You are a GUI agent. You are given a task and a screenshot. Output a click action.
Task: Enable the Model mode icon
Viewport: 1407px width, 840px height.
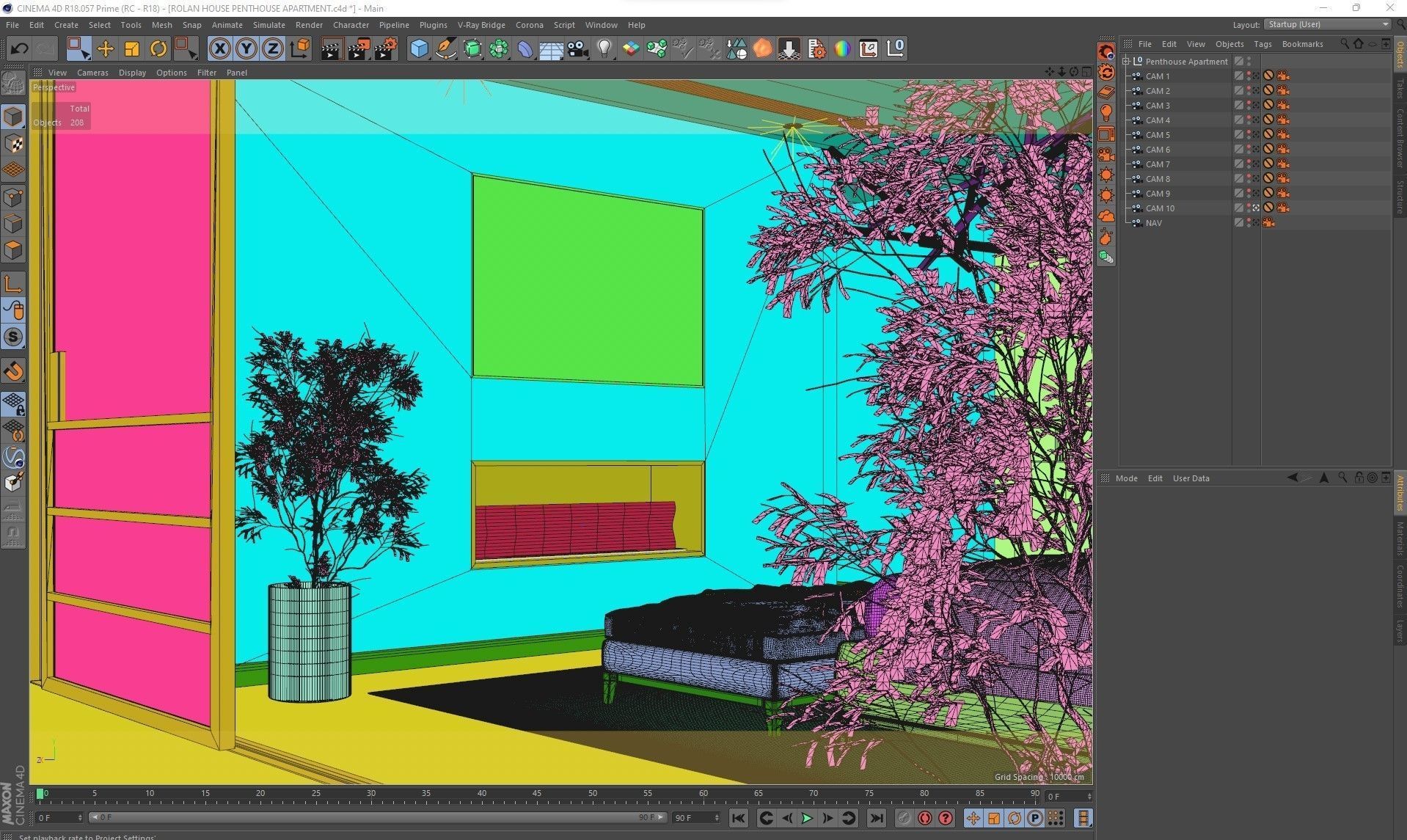13,117
